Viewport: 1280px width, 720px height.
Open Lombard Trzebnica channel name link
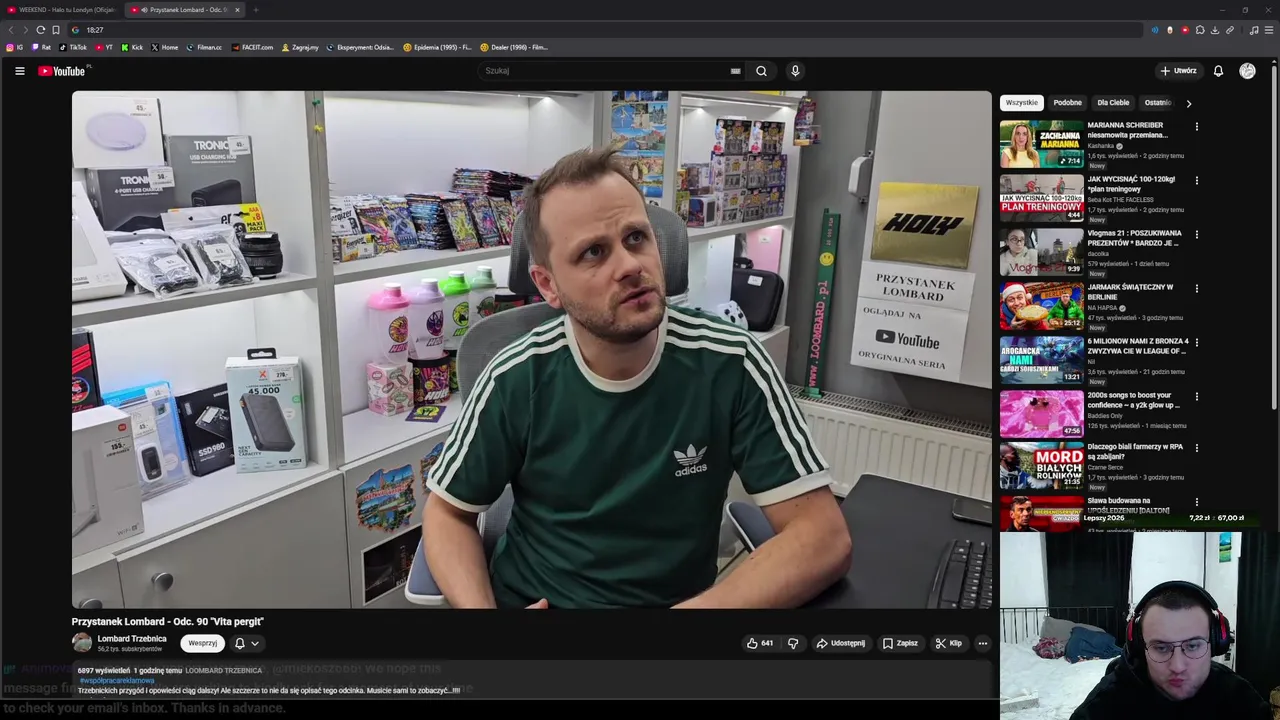(x=132, y=638)
